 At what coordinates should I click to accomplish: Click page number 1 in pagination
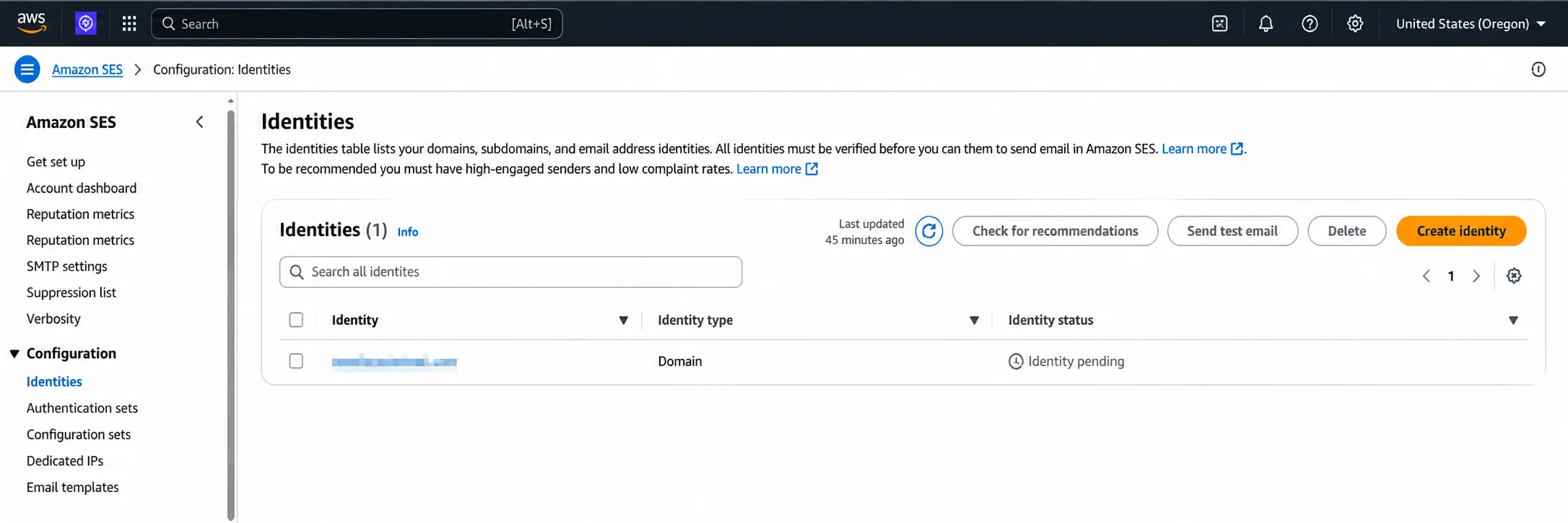tap(1451, 276)
